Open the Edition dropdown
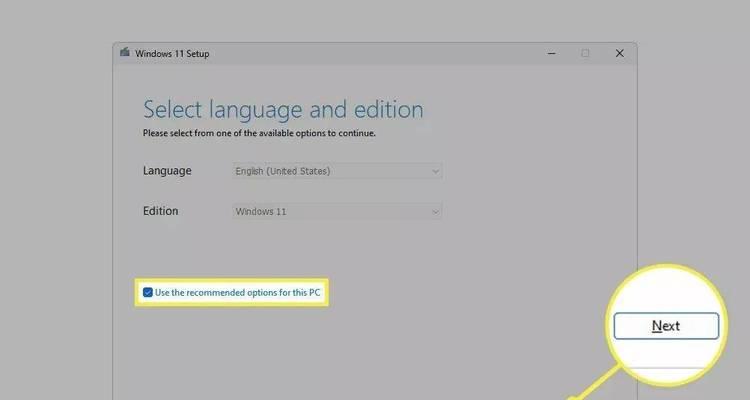Viewport: 750px width, 400px height. point(337,211)
